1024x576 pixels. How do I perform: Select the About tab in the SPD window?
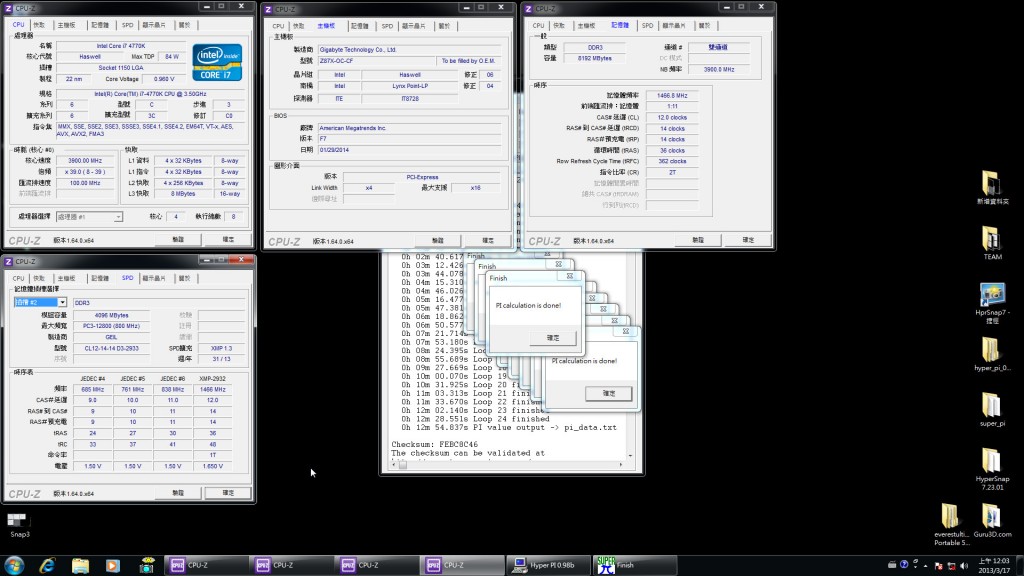click(185, 278)
